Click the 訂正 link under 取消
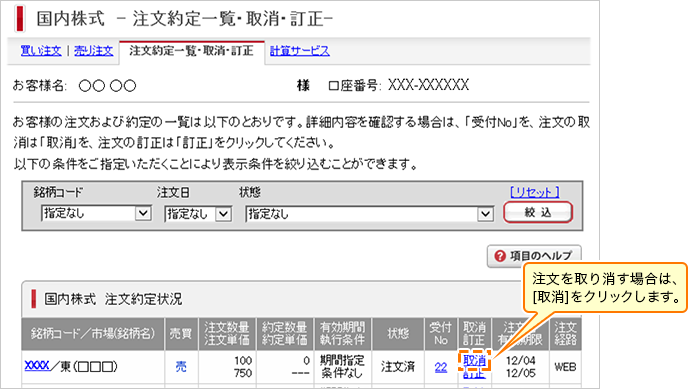 pos(474,374)
